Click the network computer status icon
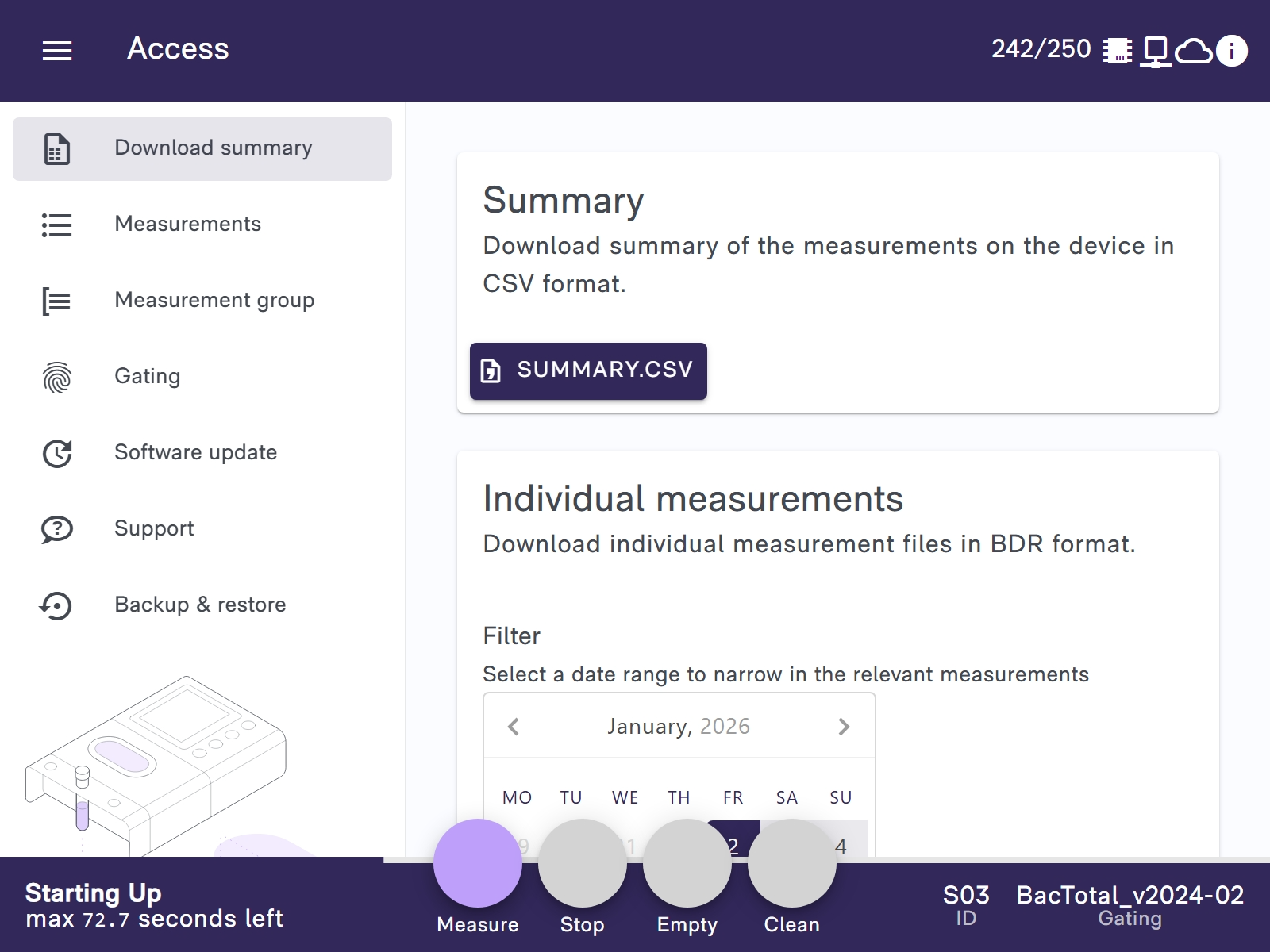 coord(1155,51)
